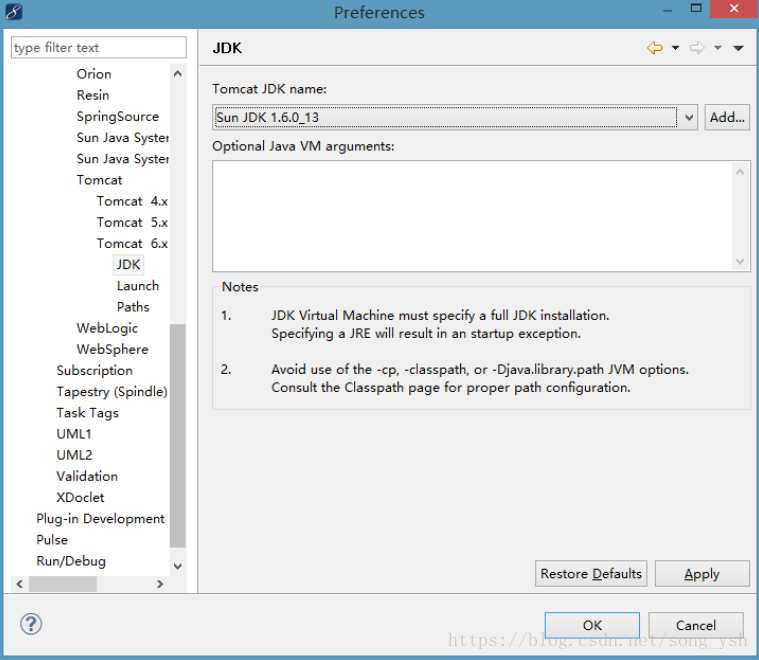Select SpringSource in the tree
This screenshot has width=759, height=660.
(x=118, y=117)
